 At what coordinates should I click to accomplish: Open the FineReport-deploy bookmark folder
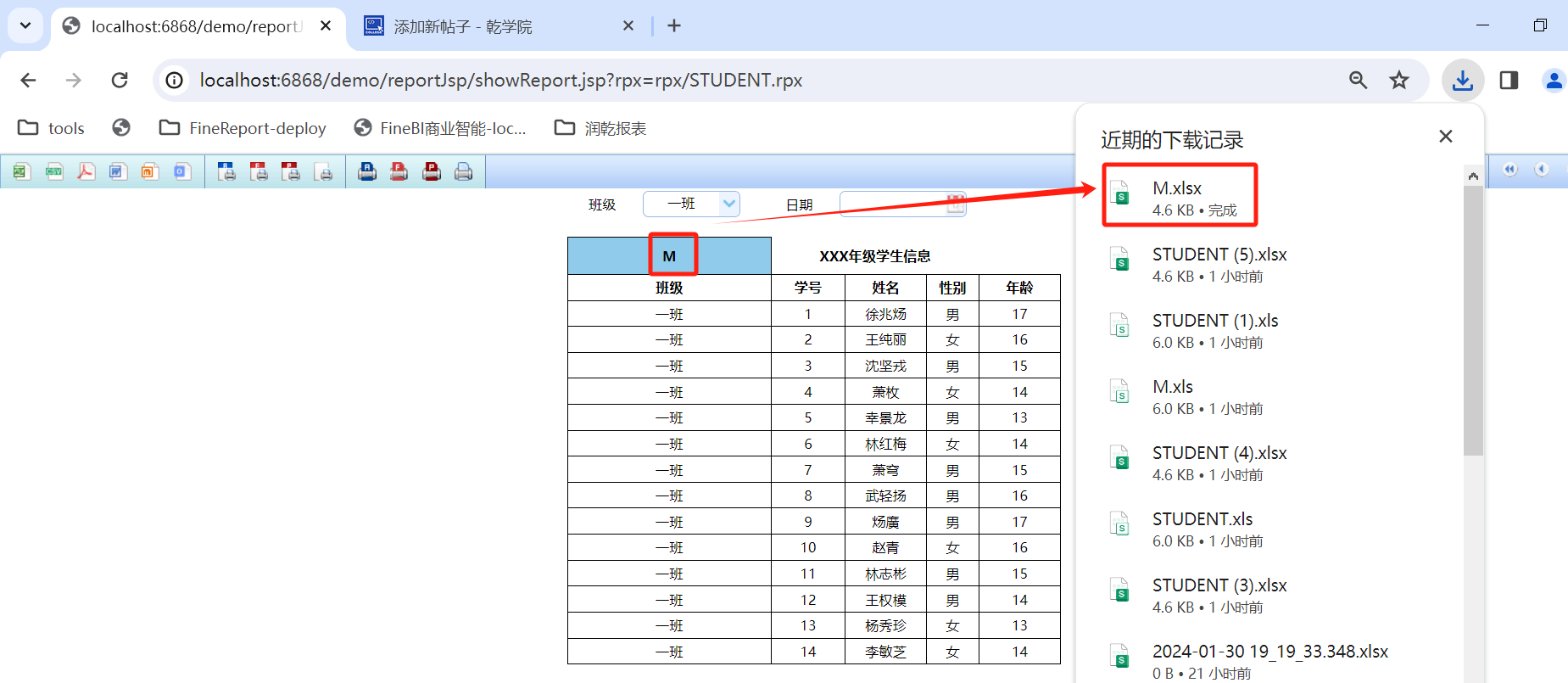[243, 128]
